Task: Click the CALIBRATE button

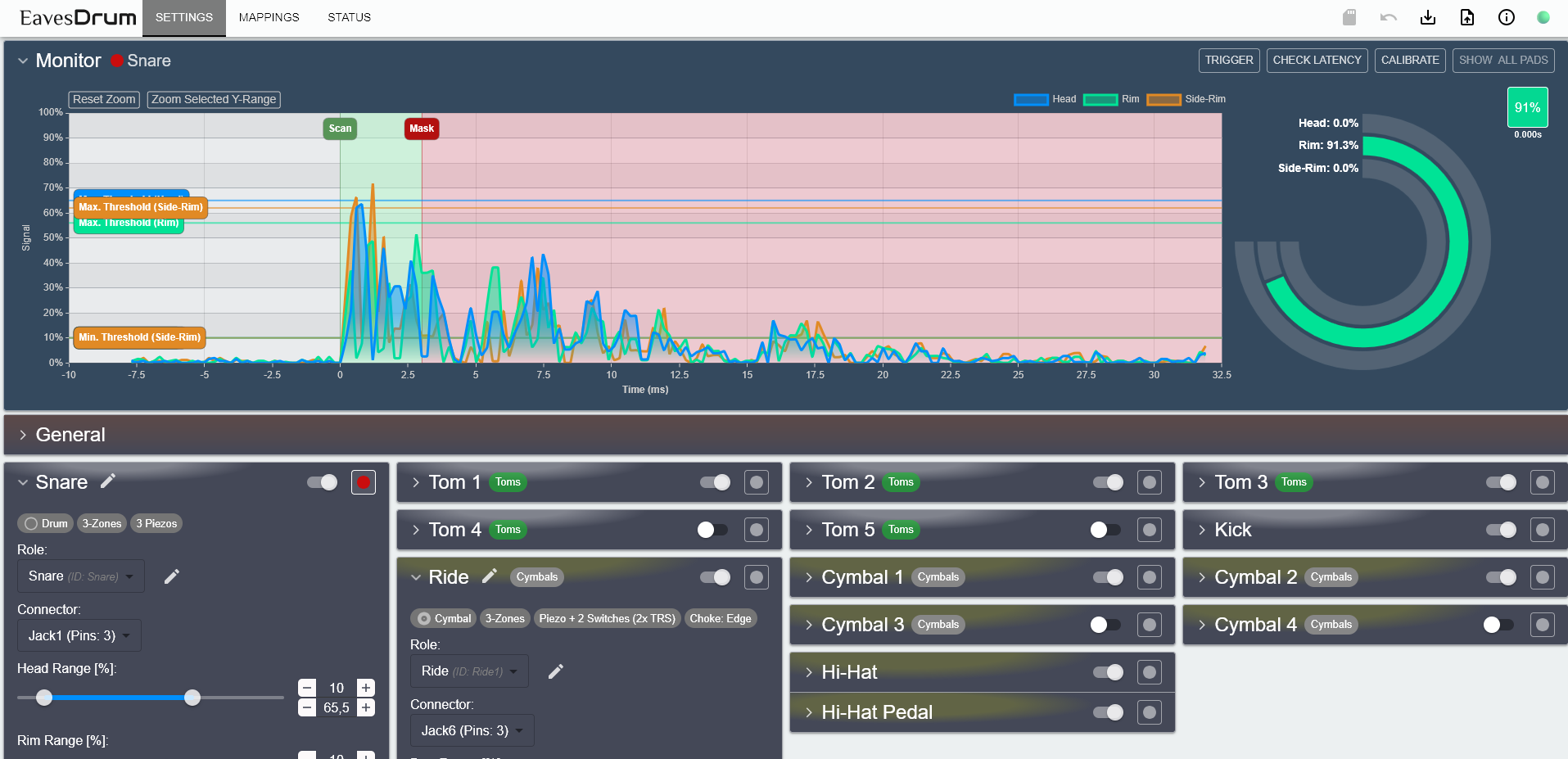Action: point(1409,60)
